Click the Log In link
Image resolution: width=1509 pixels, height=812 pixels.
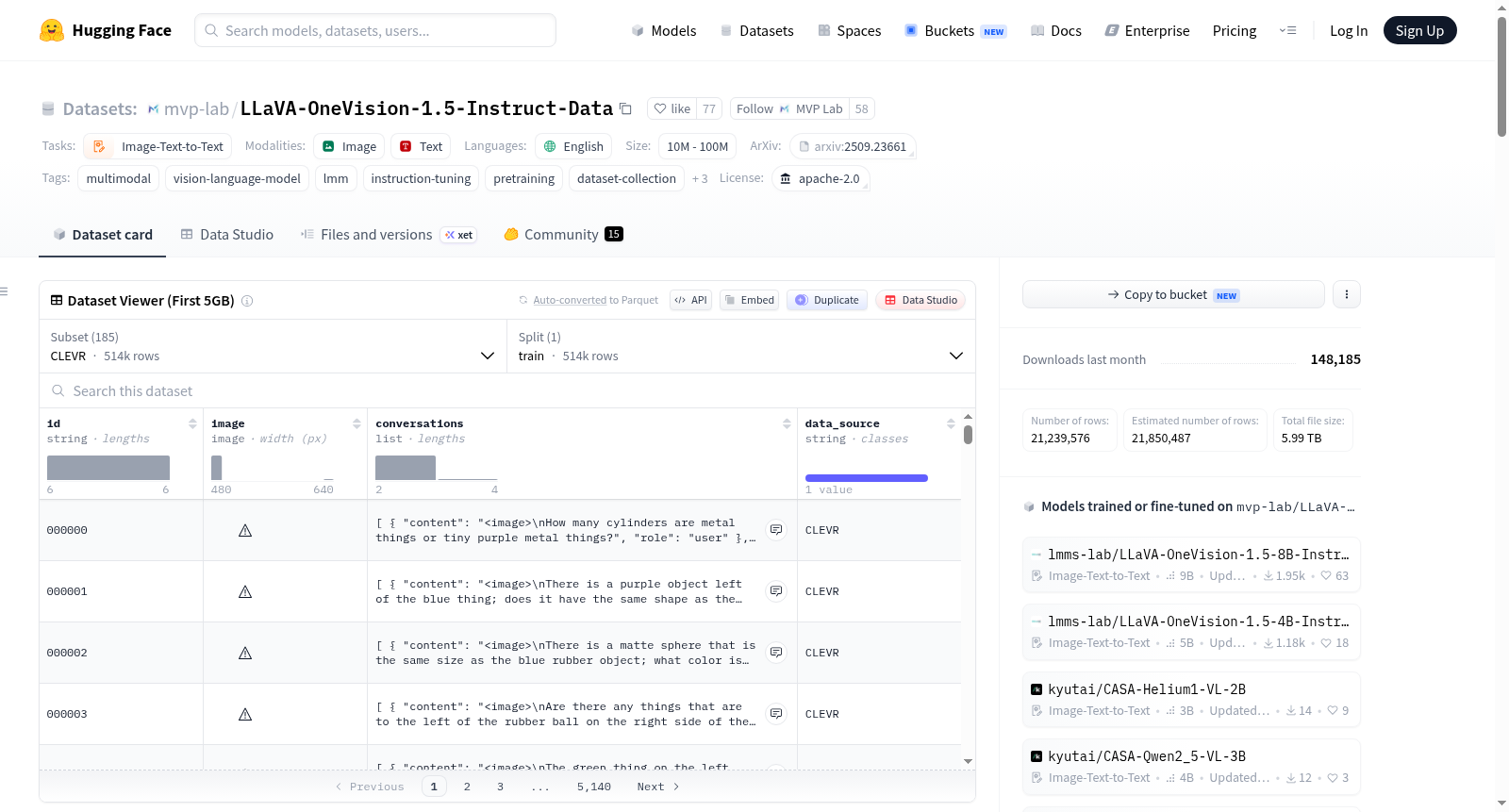1348,30
